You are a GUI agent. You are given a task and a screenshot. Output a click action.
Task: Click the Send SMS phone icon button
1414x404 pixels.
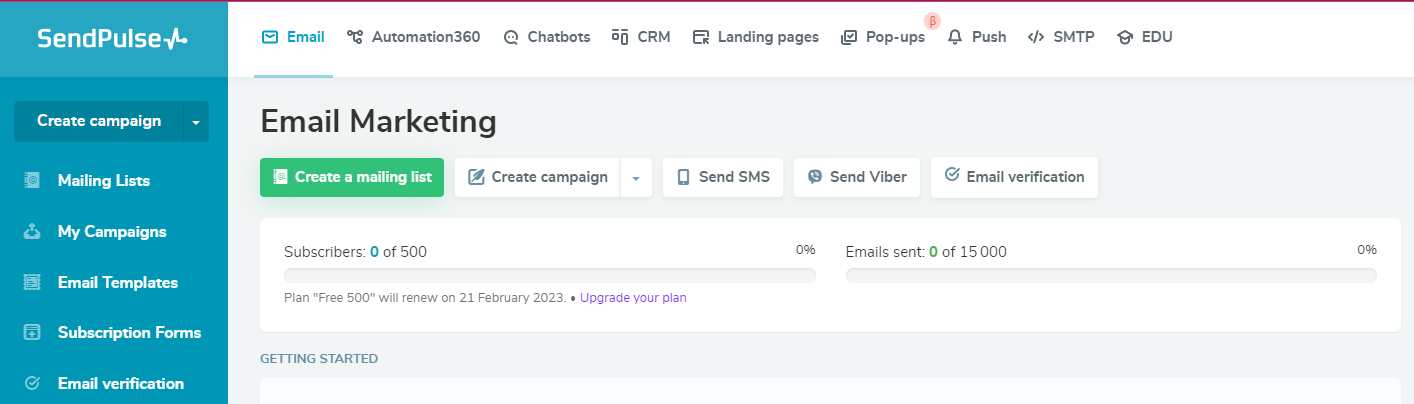click(x=723, y=177)
